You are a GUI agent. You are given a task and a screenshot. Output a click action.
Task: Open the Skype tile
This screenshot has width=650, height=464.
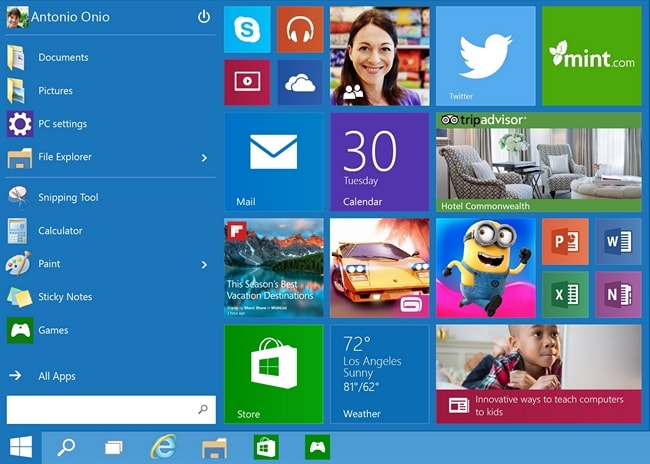(247, 30)
